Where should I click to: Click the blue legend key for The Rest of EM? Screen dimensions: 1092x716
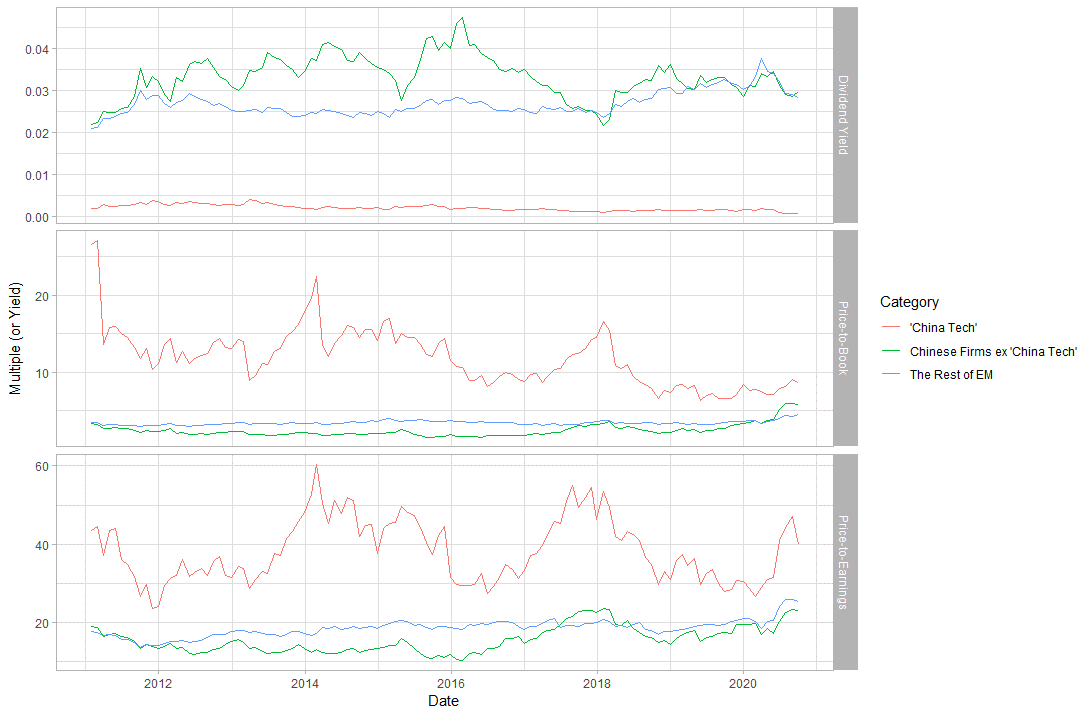pyautogui.click(x=891, y=375)
